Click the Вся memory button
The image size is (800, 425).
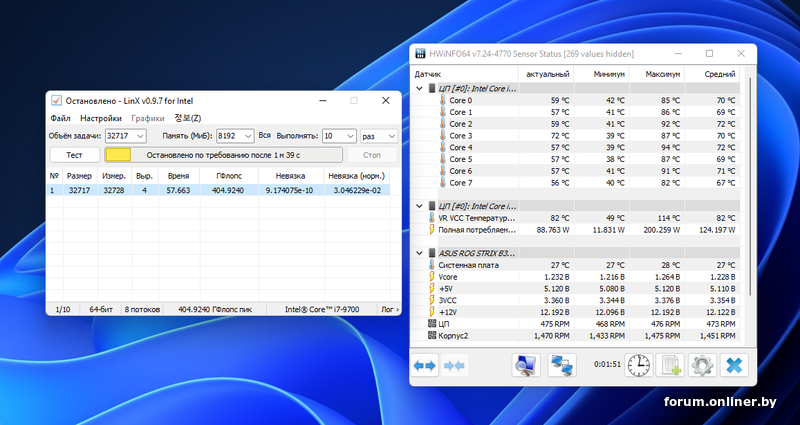point(264,135)
